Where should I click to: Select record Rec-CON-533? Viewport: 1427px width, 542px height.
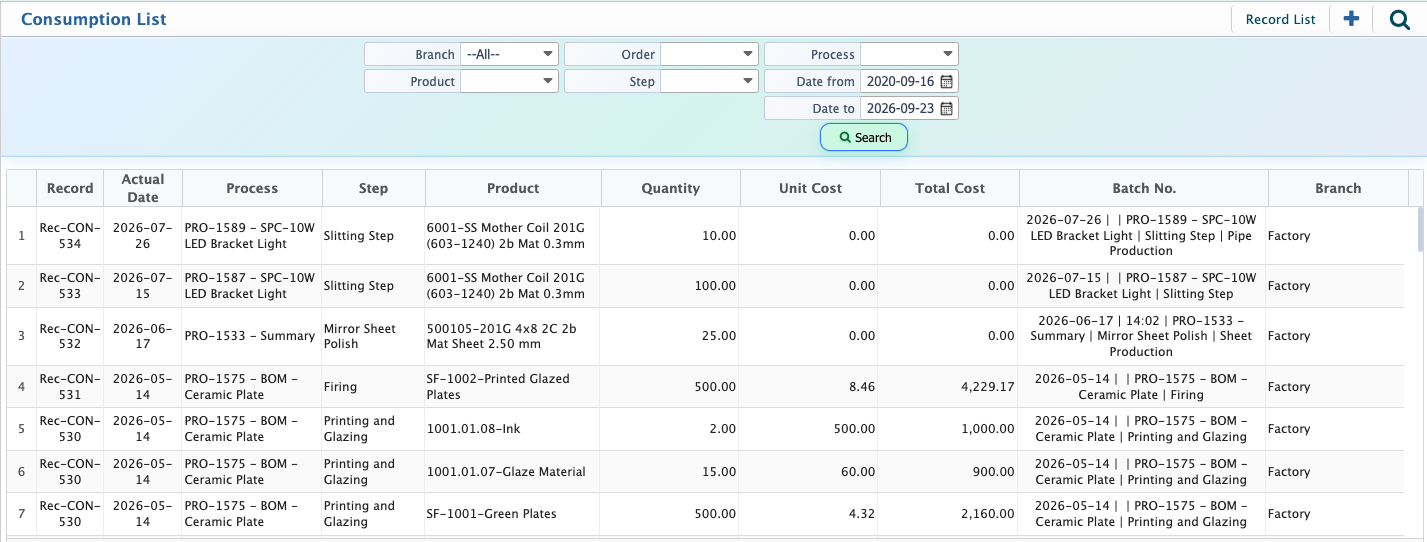click(70, 286)
